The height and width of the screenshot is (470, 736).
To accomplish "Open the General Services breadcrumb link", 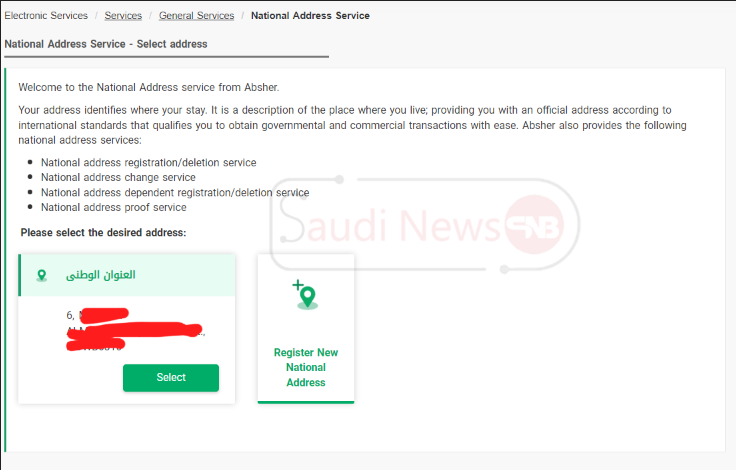I will [196, 15].
